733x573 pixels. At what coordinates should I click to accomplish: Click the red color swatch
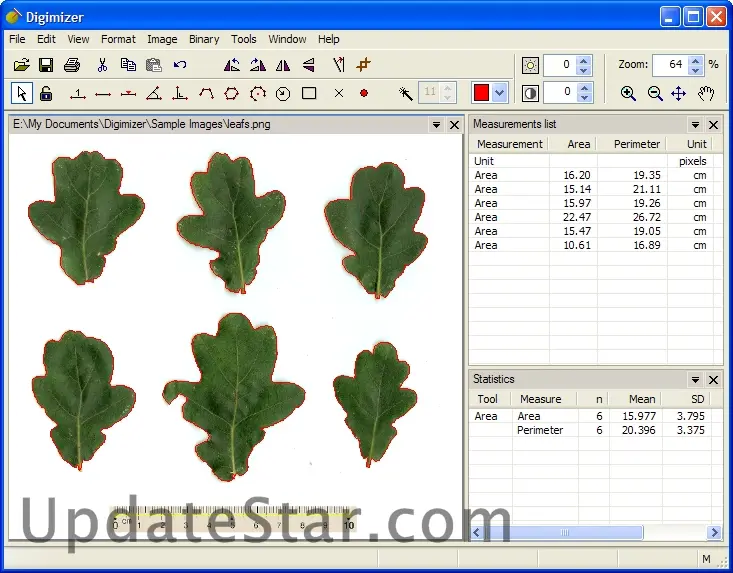pos(481,93)
